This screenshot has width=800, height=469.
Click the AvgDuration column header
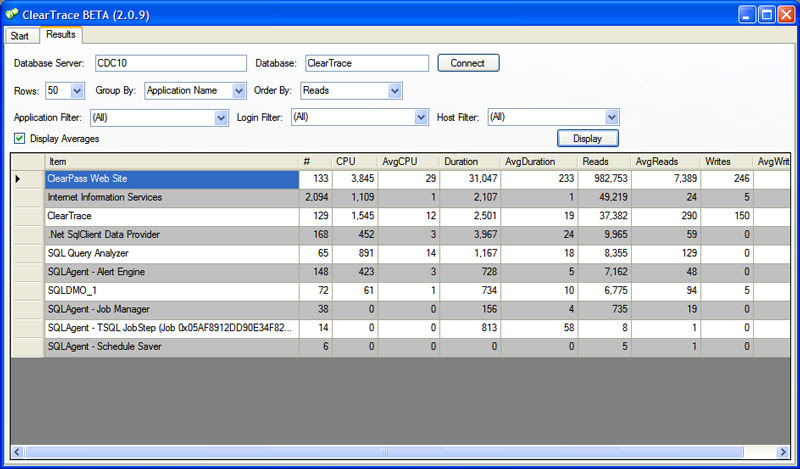coord(539,162)
